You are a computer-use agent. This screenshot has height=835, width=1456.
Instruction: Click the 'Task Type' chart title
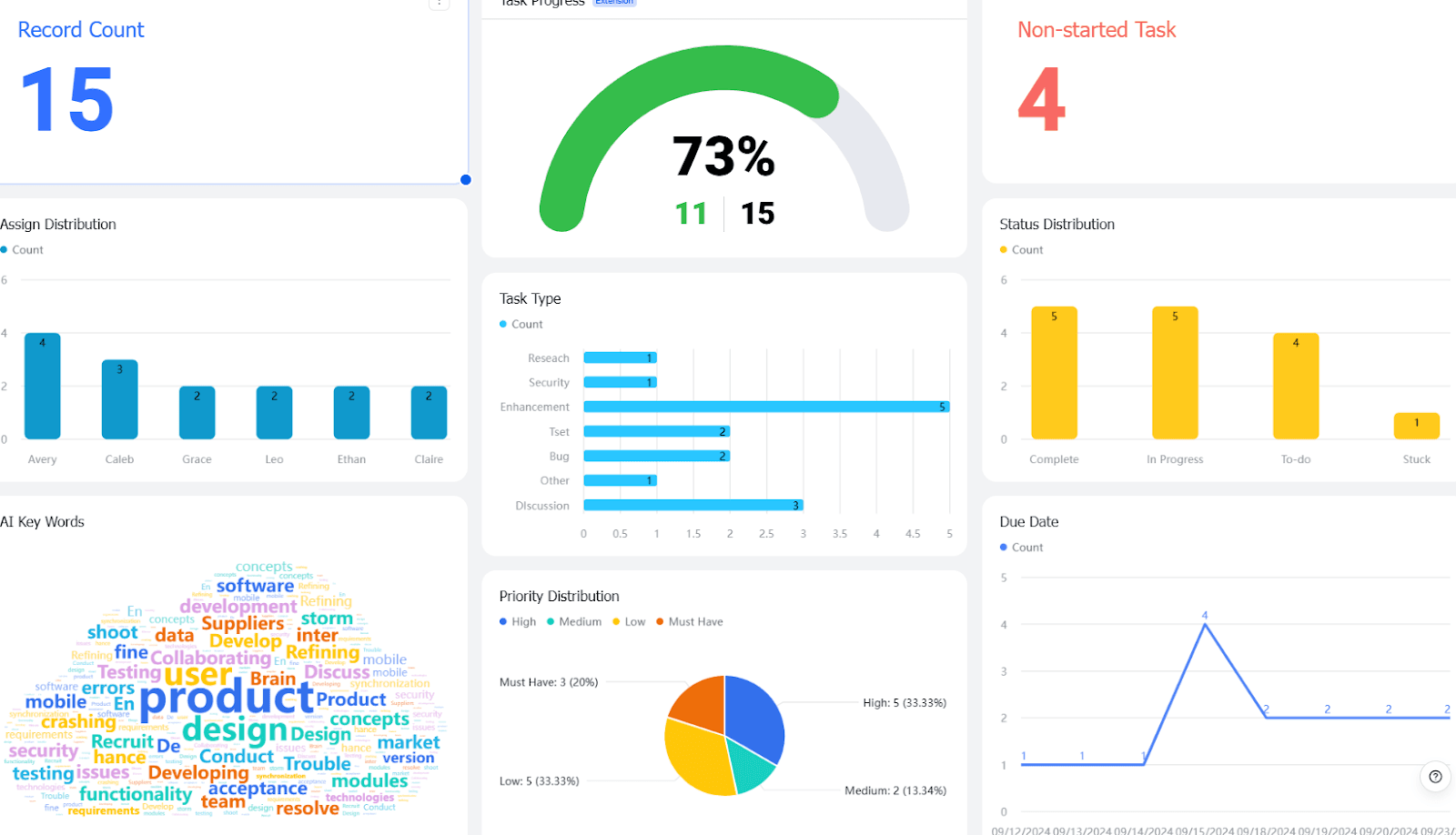(x=530, y=298)
